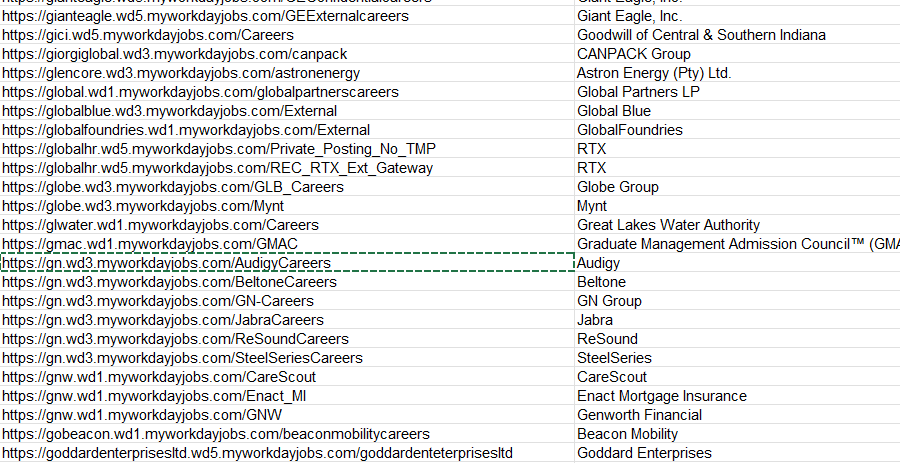The image size is (900, 463).
Task: Select the goddardenteterprisesltd URL cell
Action: click(287, 453)
